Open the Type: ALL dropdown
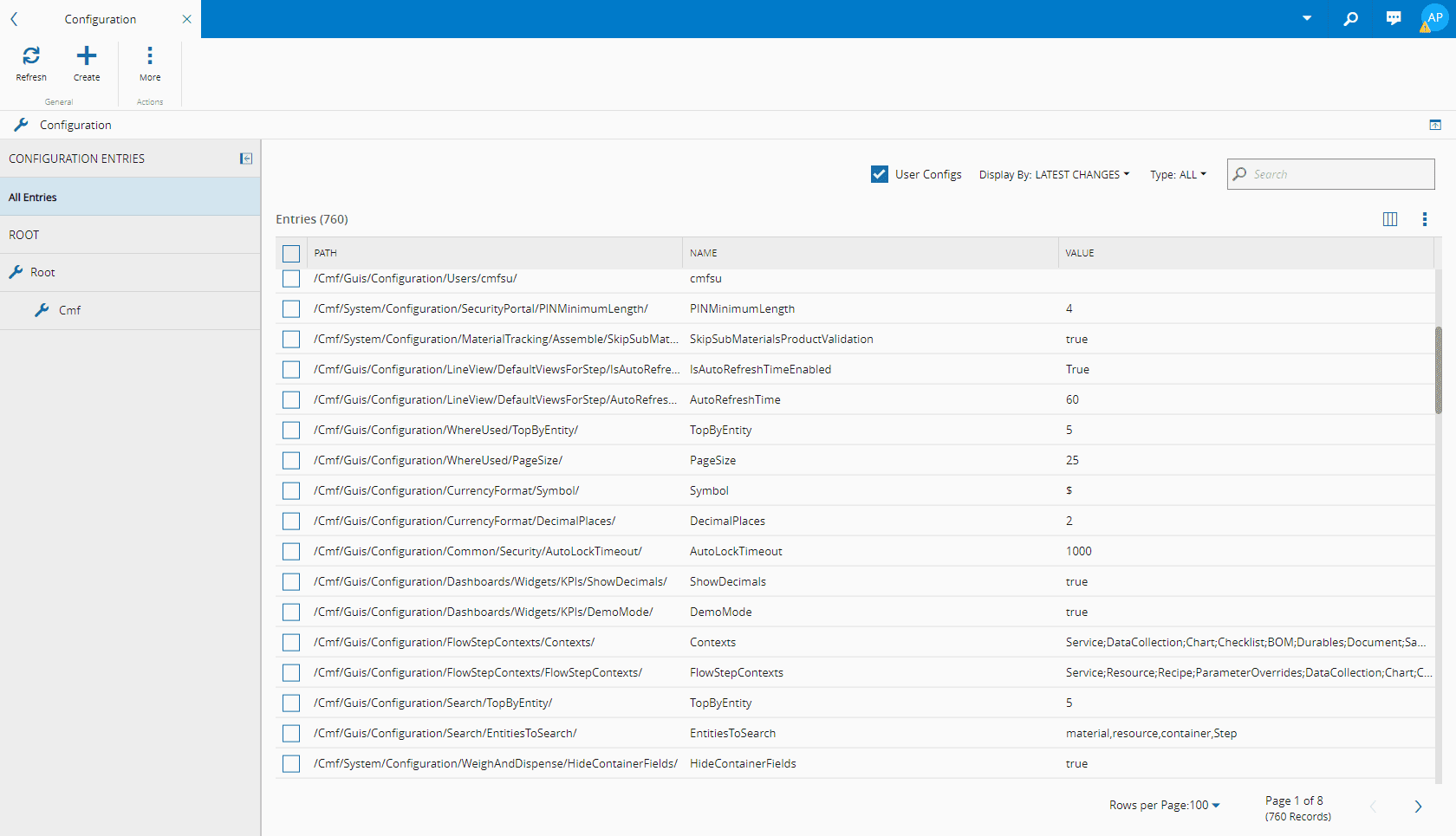The height and width of the screenshot is (836, 1456). point(1178,174)
